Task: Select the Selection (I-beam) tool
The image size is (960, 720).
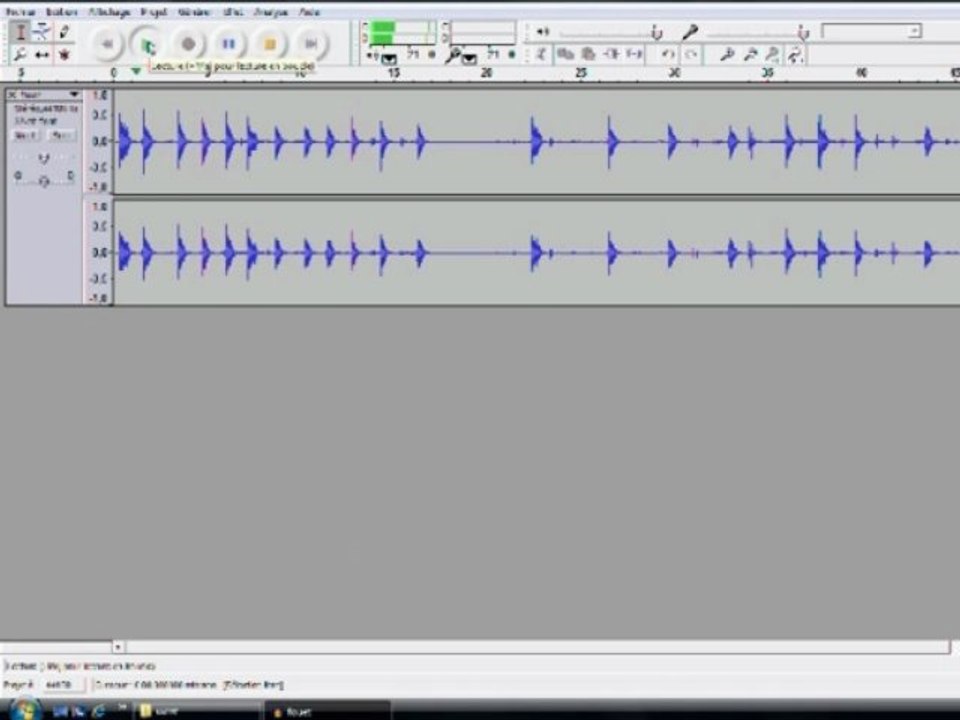Action: coord(20,32)
